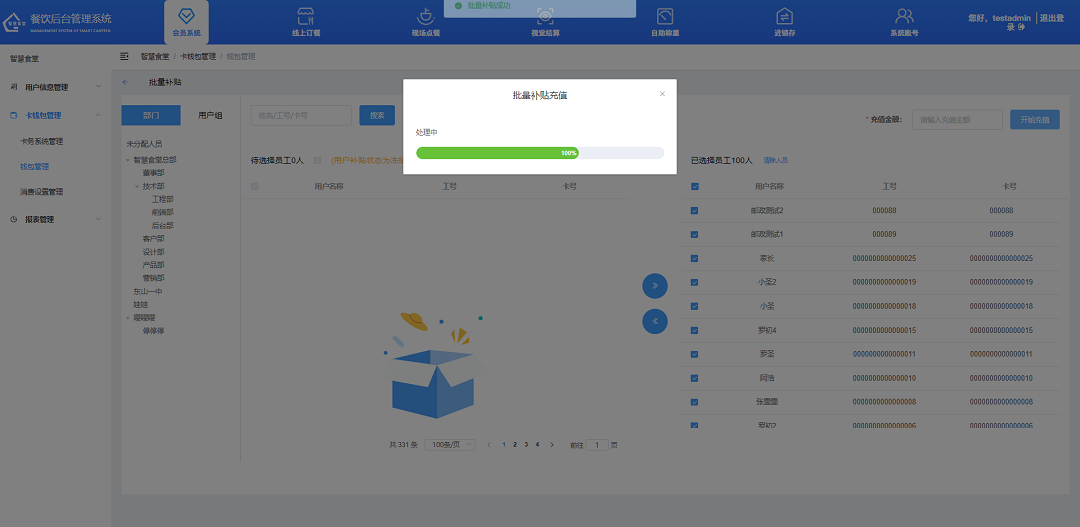Screen dimensions: 1080x527
Task: Collapse the 技术部 tree node
Action: pyautogui.click(x=137, y=186)
